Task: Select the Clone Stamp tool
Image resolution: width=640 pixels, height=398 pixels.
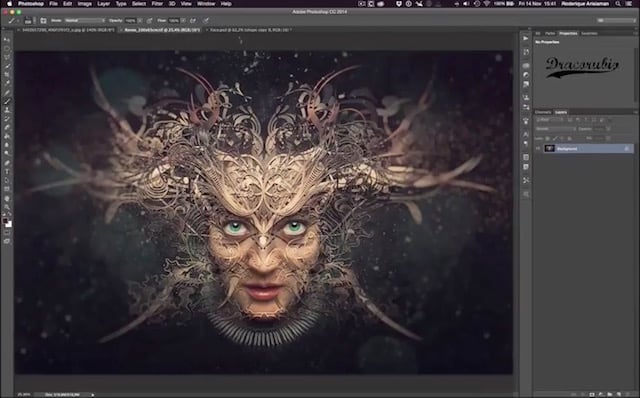Action: point(7,110)
